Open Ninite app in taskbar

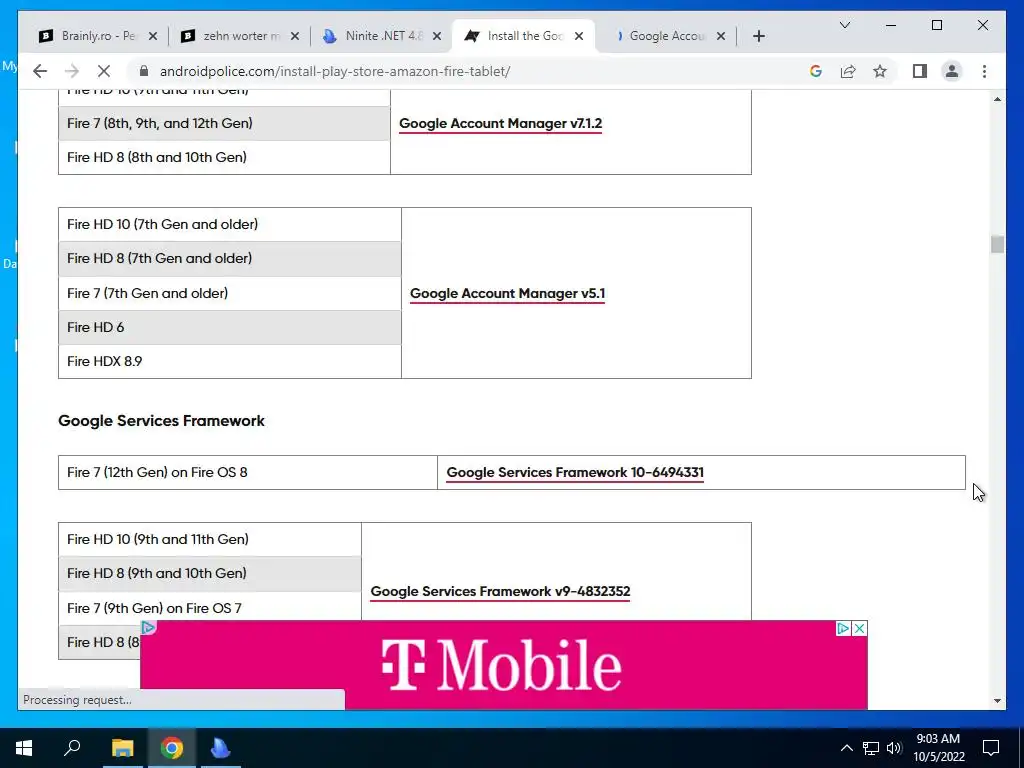tap(221, 748)
